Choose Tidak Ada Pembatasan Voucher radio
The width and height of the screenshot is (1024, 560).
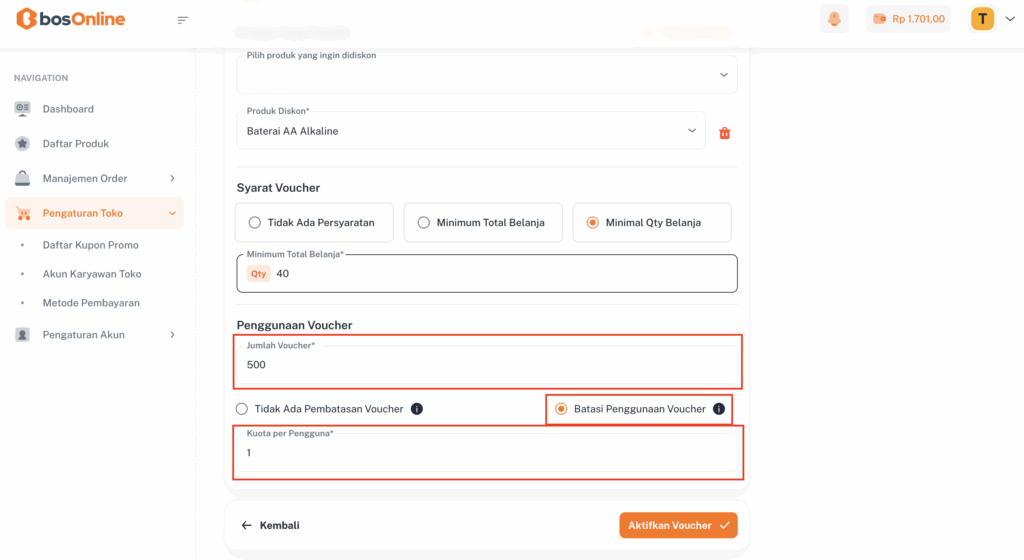pyautogui.click(x=242, y=409)
